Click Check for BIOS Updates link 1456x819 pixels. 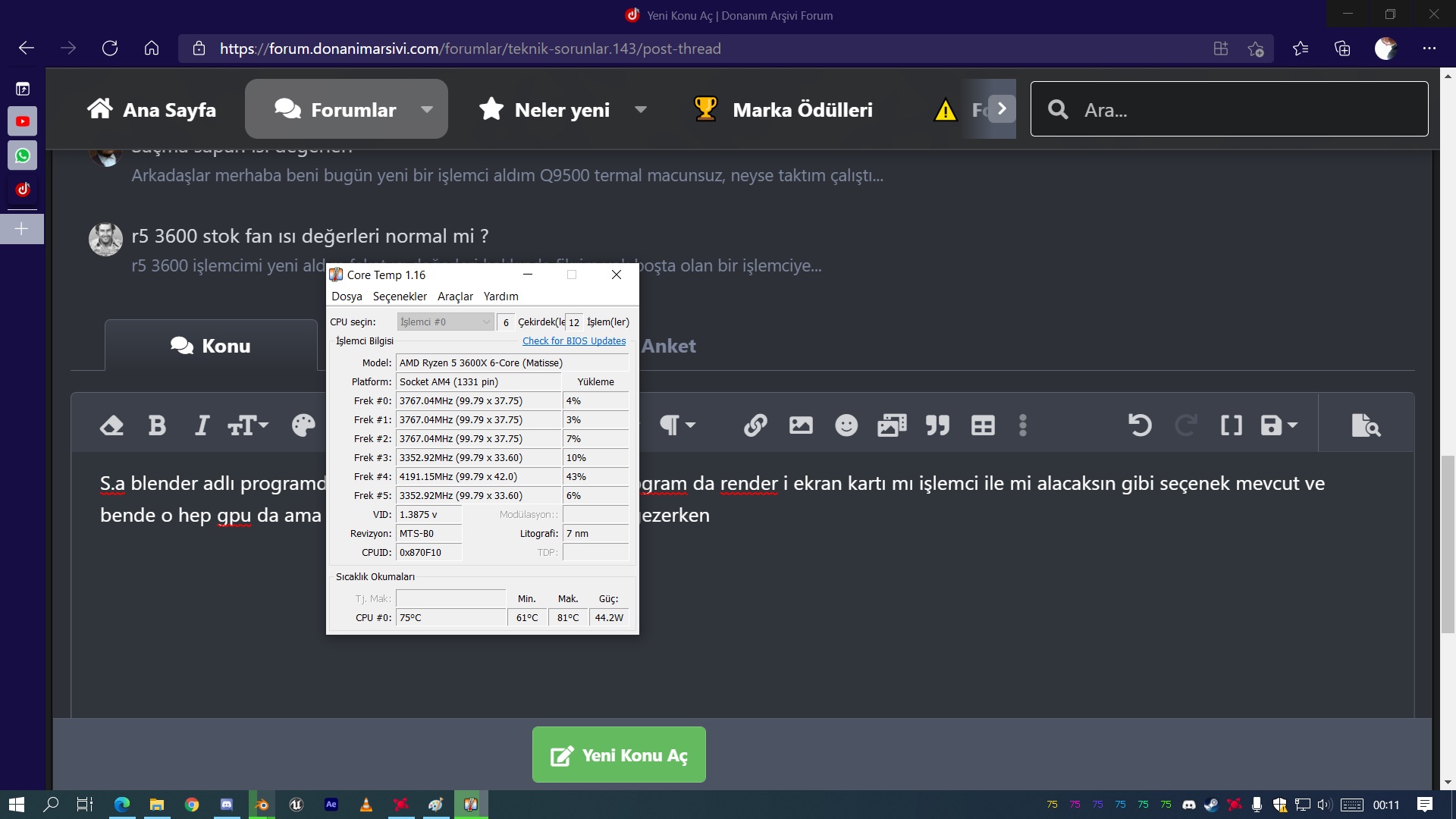574,341
